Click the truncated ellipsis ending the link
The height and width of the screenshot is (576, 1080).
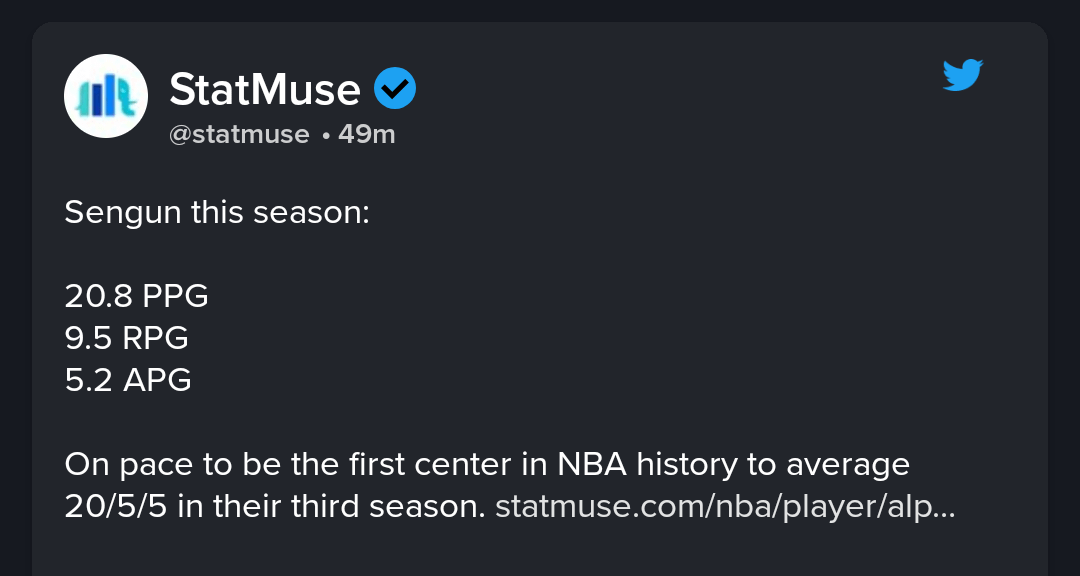[x=944, y=507]
